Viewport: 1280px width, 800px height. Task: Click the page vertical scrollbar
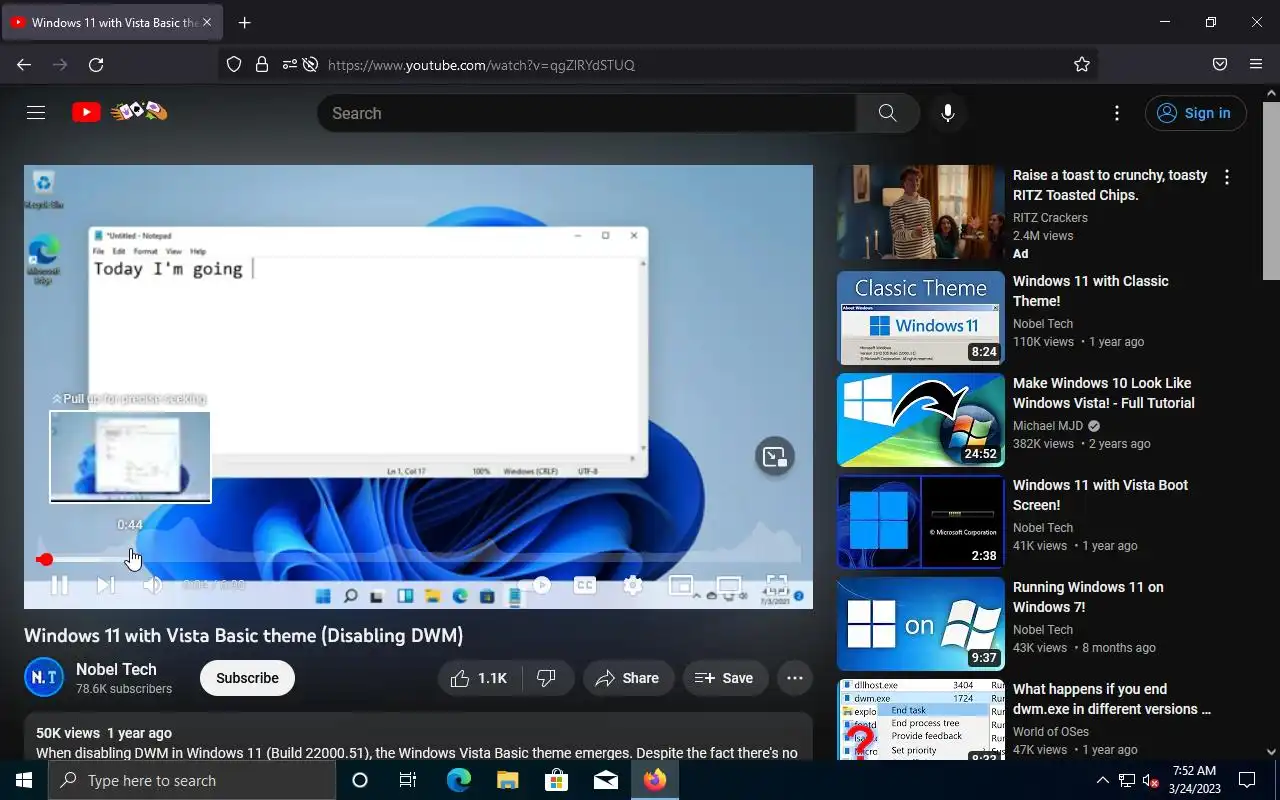[x=1272, y=190]
